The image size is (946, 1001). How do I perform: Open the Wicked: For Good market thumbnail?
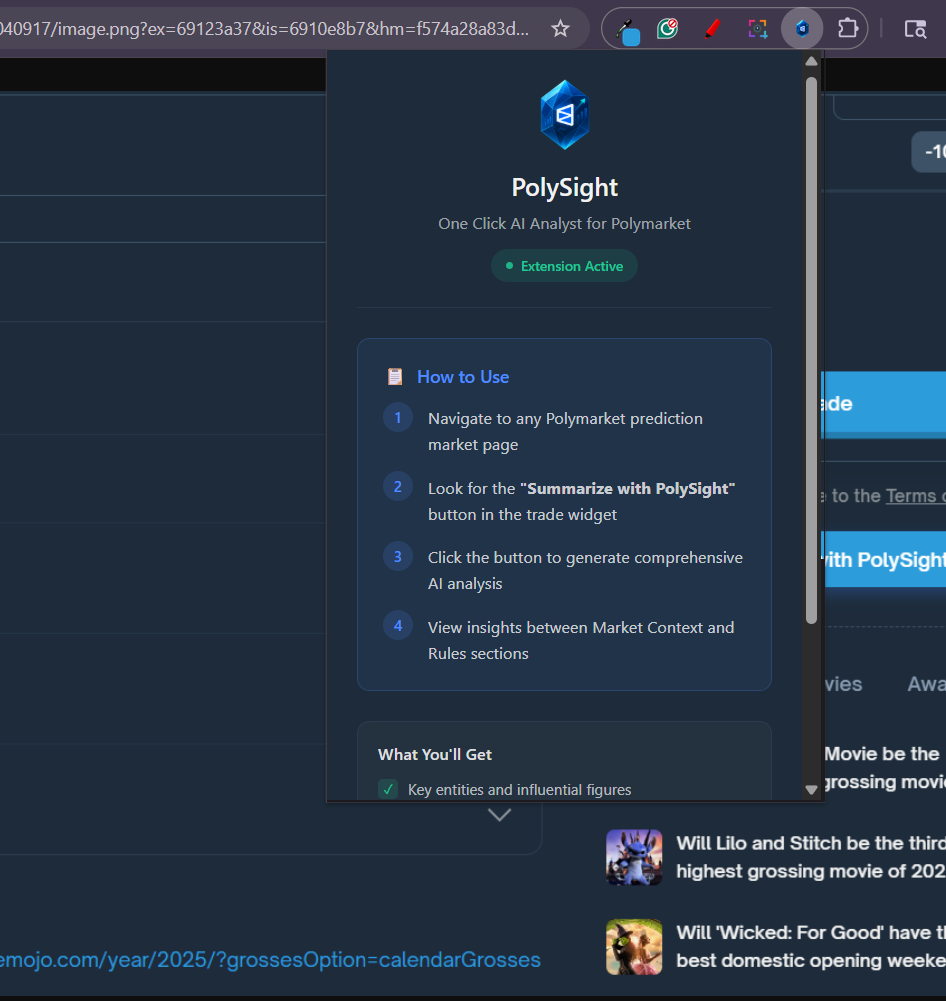click(634, 947)
